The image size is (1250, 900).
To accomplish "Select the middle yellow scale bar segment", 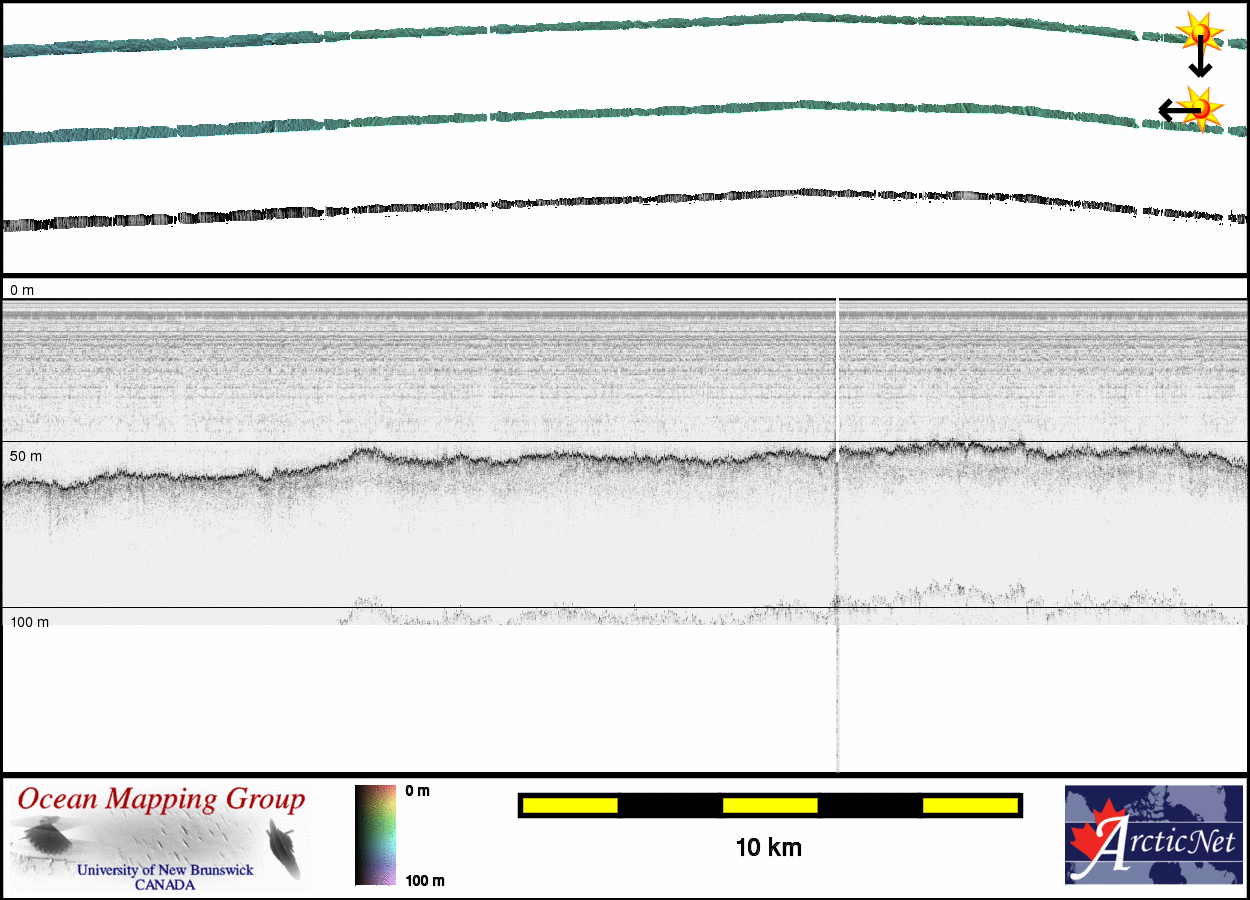I will coord(770,805).
